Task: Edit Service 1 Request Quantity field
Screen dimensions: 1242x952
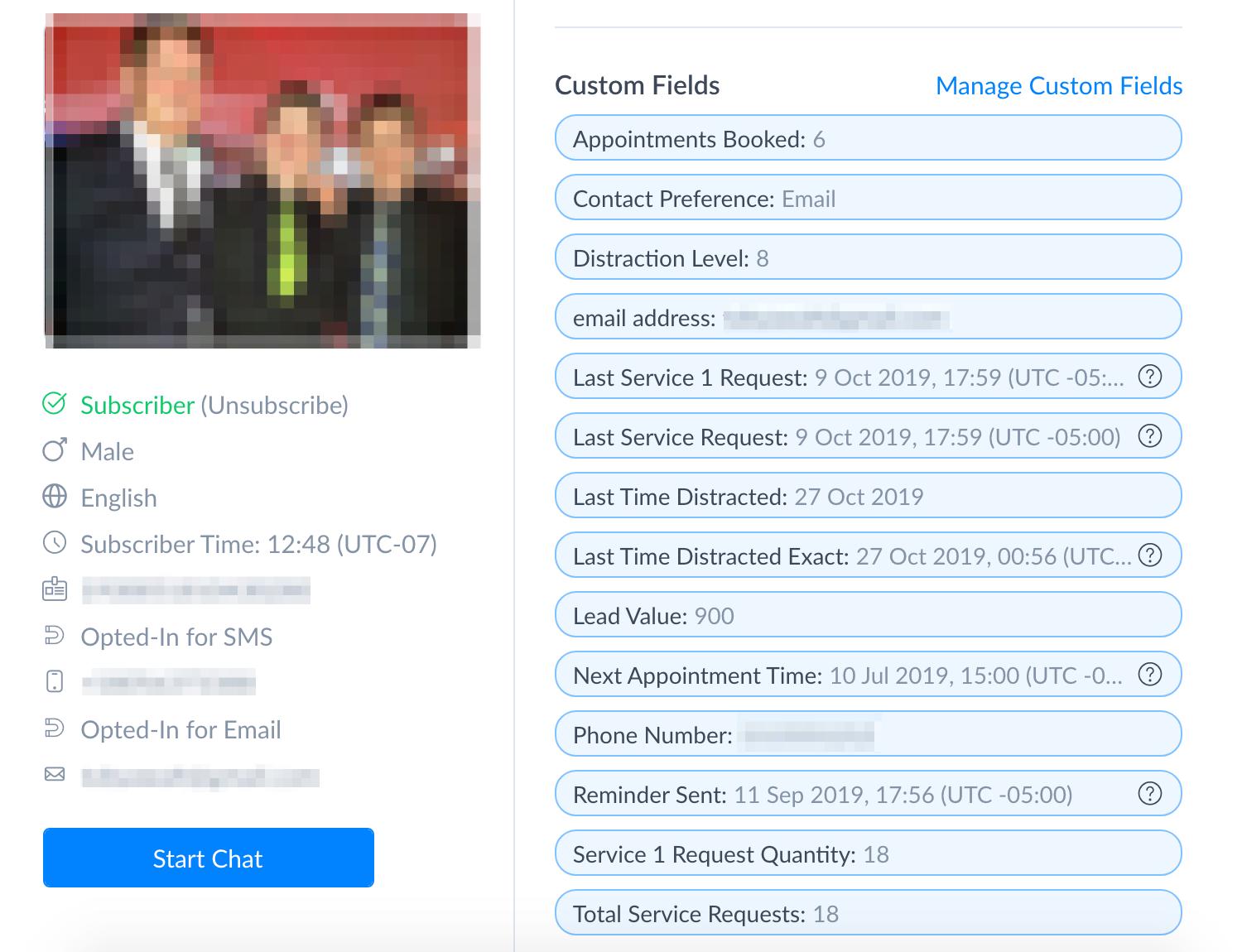Action: (869, 853)
